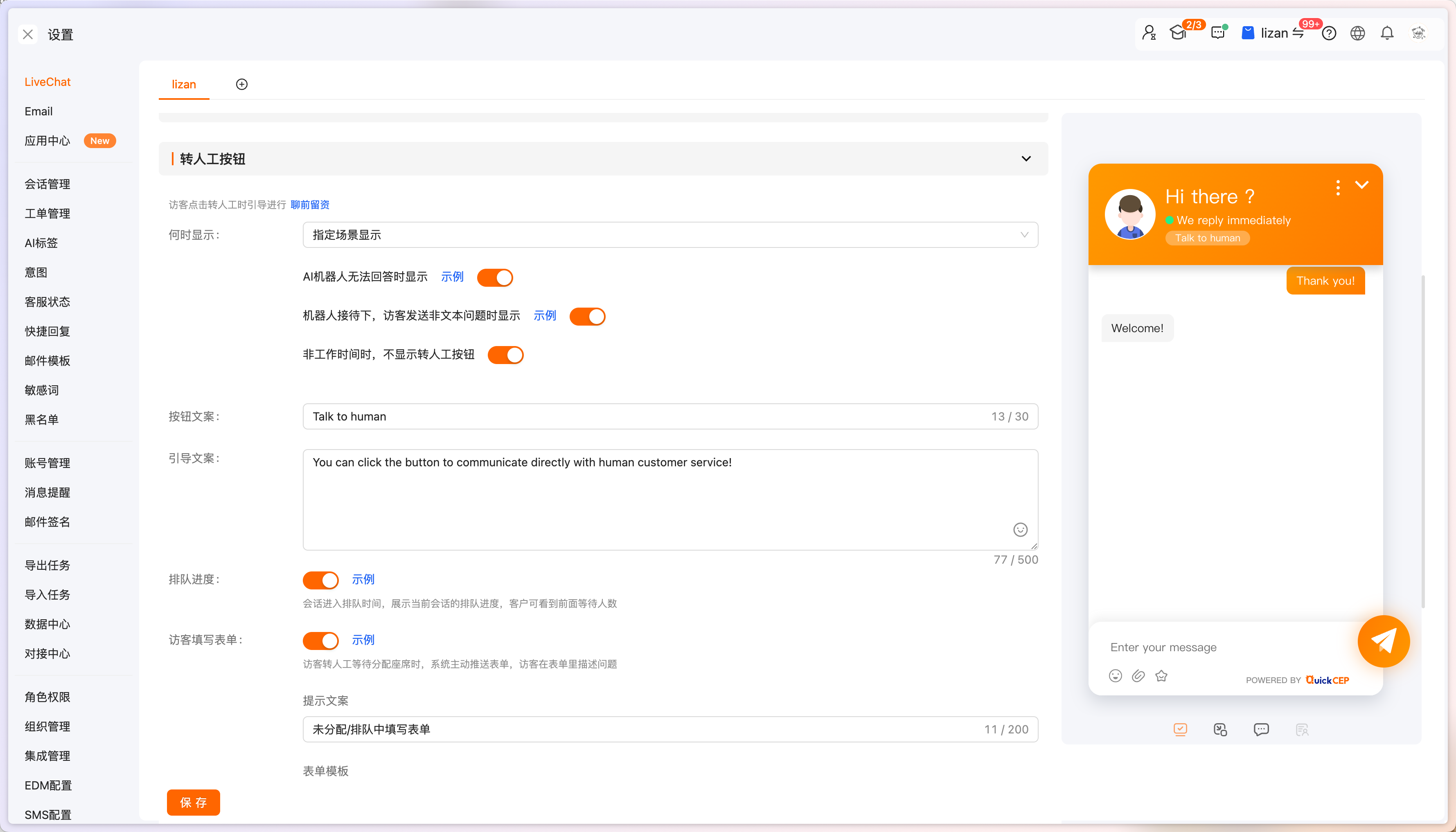Screen dimensions: 1456x832
Task: Open the notifications bell icon
Action: pyautogui.click(x=1387, y=34)
